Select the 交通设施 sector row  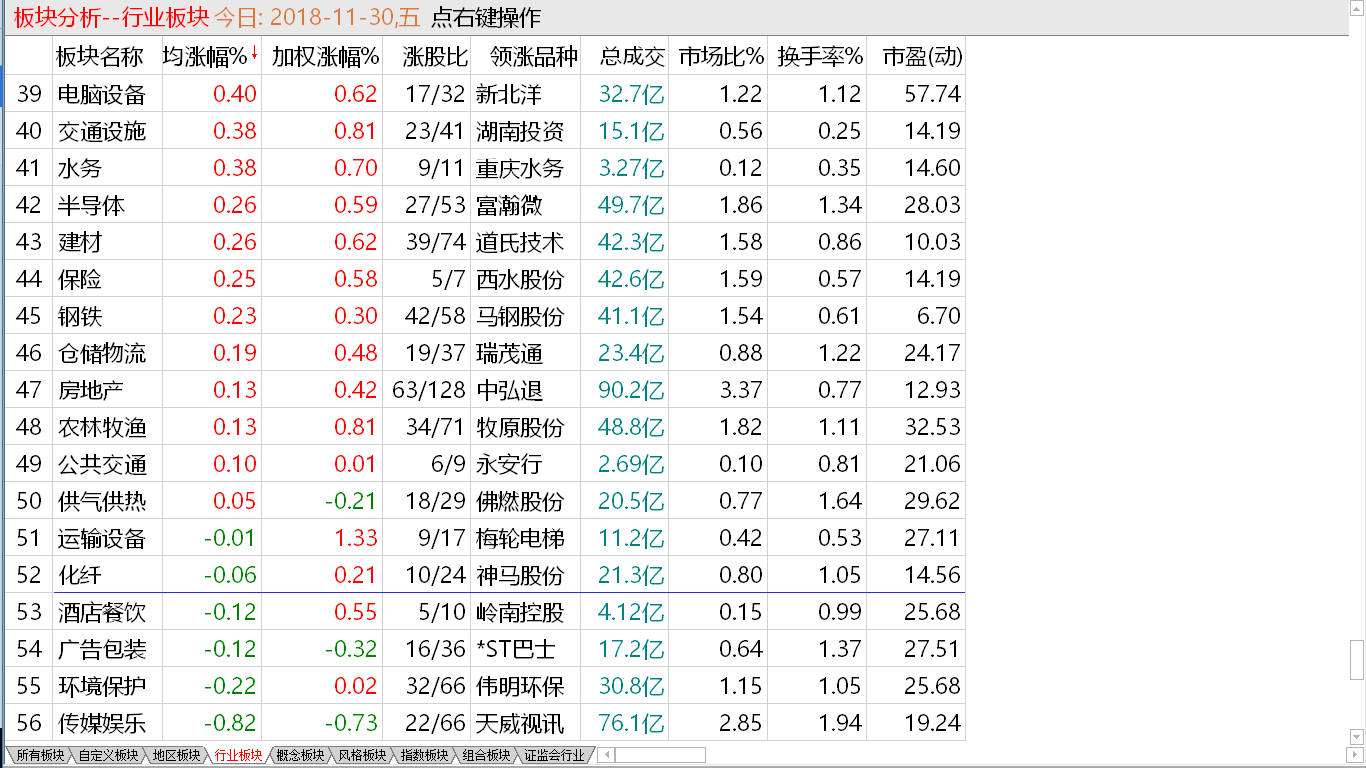[485, 131]
